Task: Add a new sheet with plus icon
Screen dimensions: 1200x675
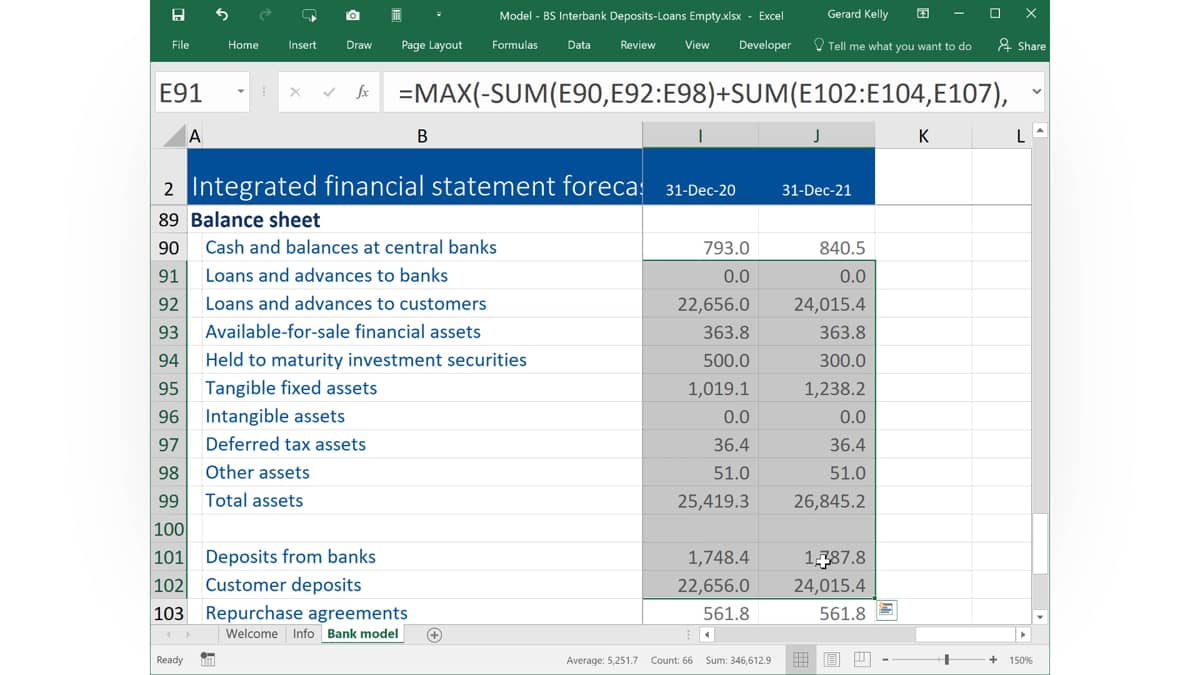Action: coord(434,635)
